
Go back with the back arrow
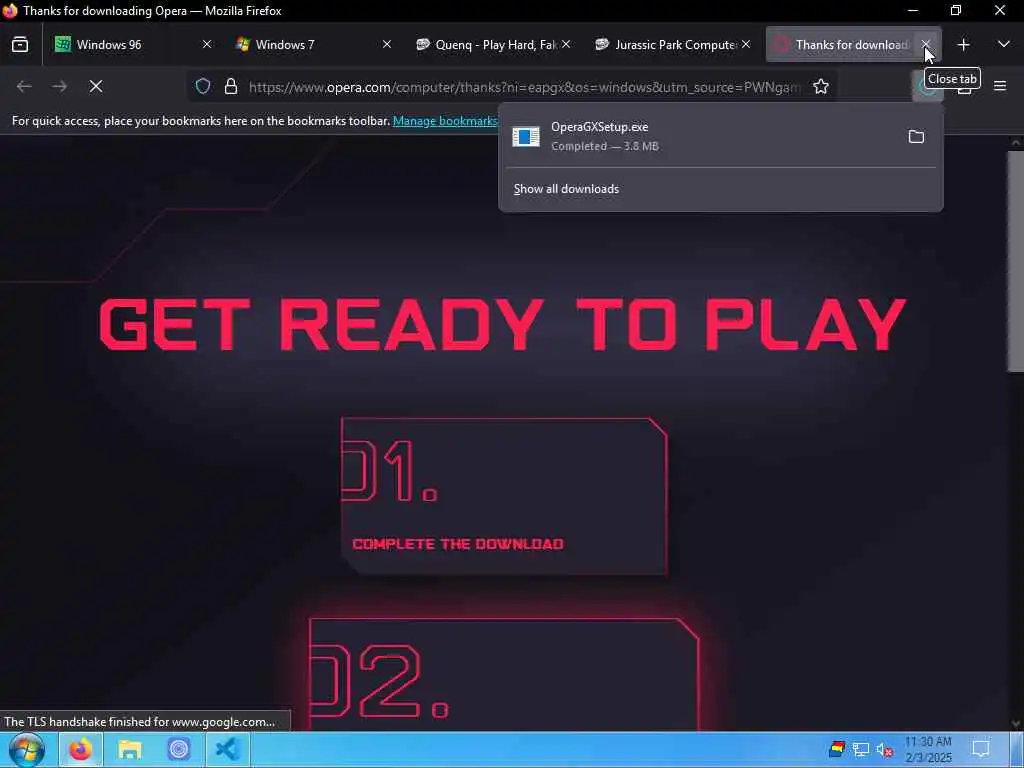[x=24, y=86]
